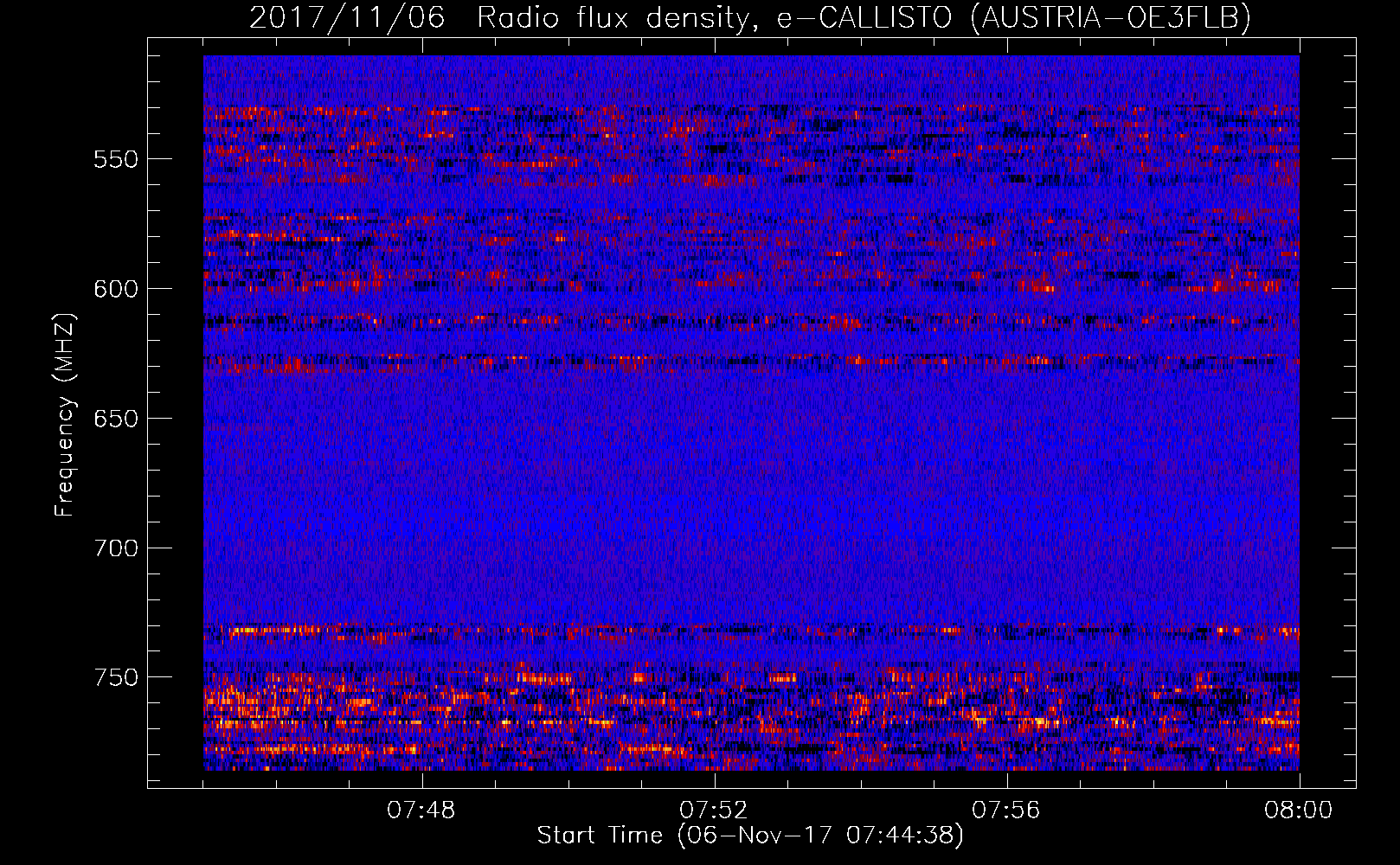The height and width of the screenshot is (865, 1400).
Task: Select the 700 frequency axis label
Action: tap(116, 548)
